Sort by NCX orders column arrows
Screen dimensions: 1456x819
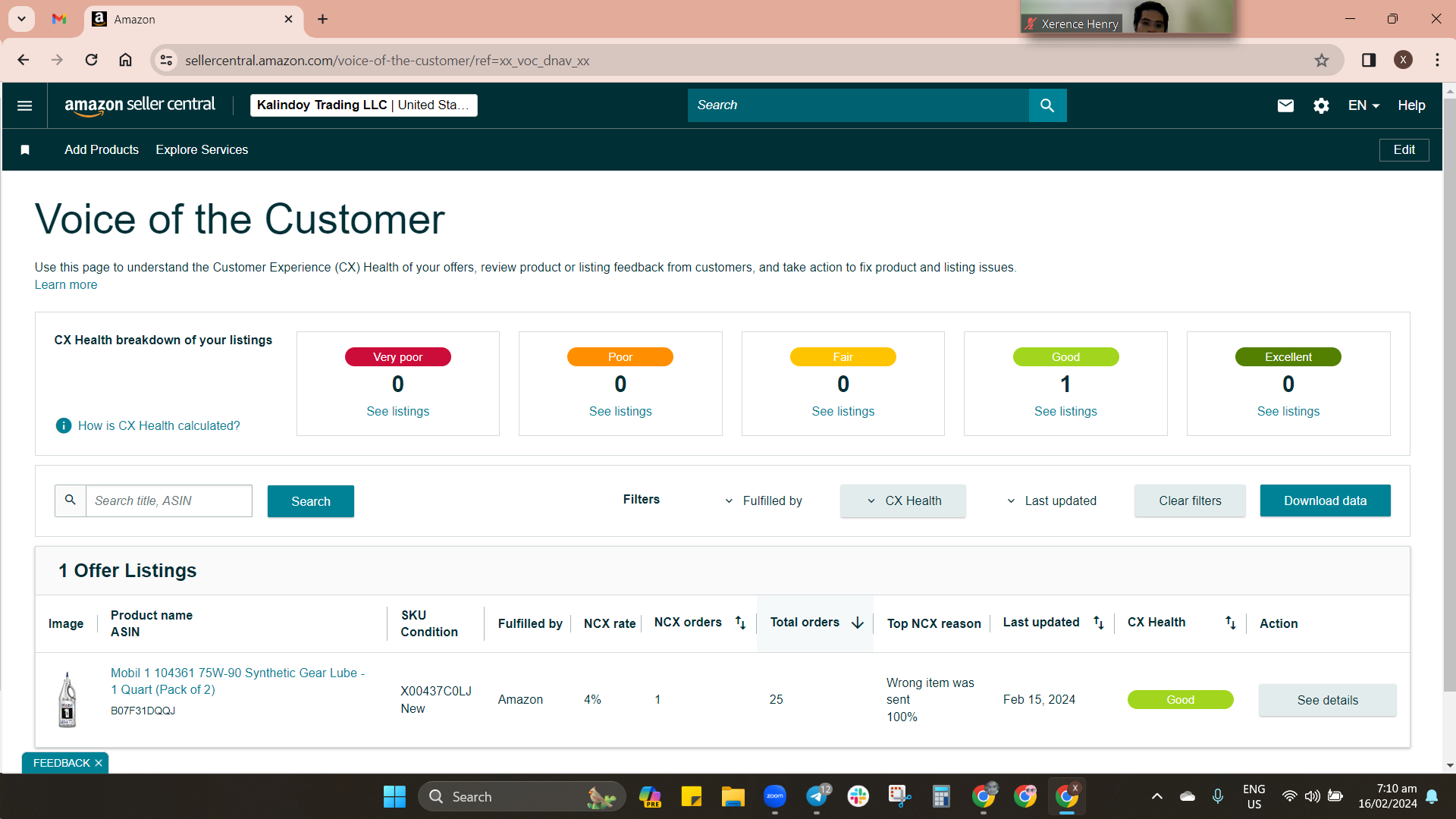[x=740, y=623]
